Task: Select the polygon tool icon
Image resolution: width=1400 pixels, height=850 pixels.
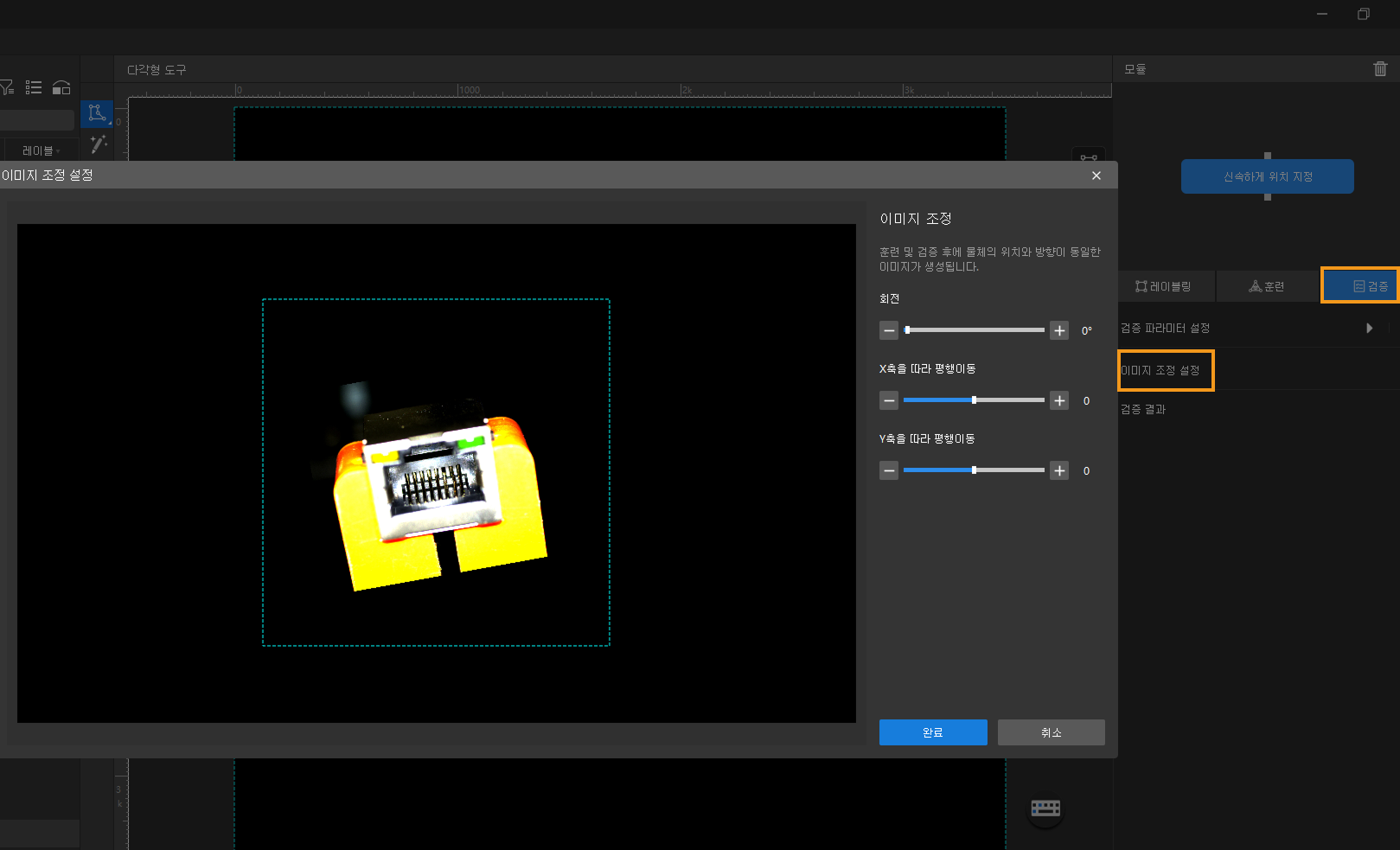Action: pyautogui.click(x=97, y=113)
